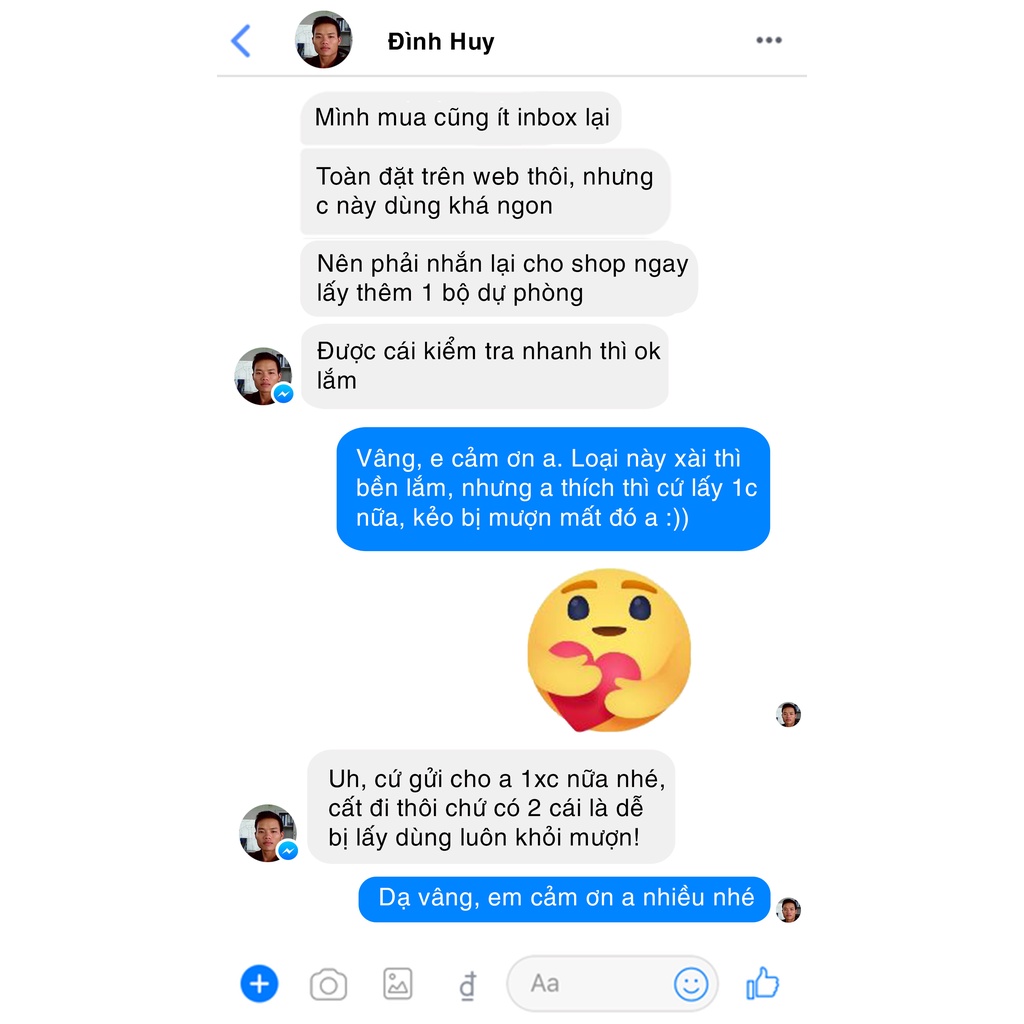Open the camera icon
This screenshot has height=1024, width=1024.
tap(328, 984)
